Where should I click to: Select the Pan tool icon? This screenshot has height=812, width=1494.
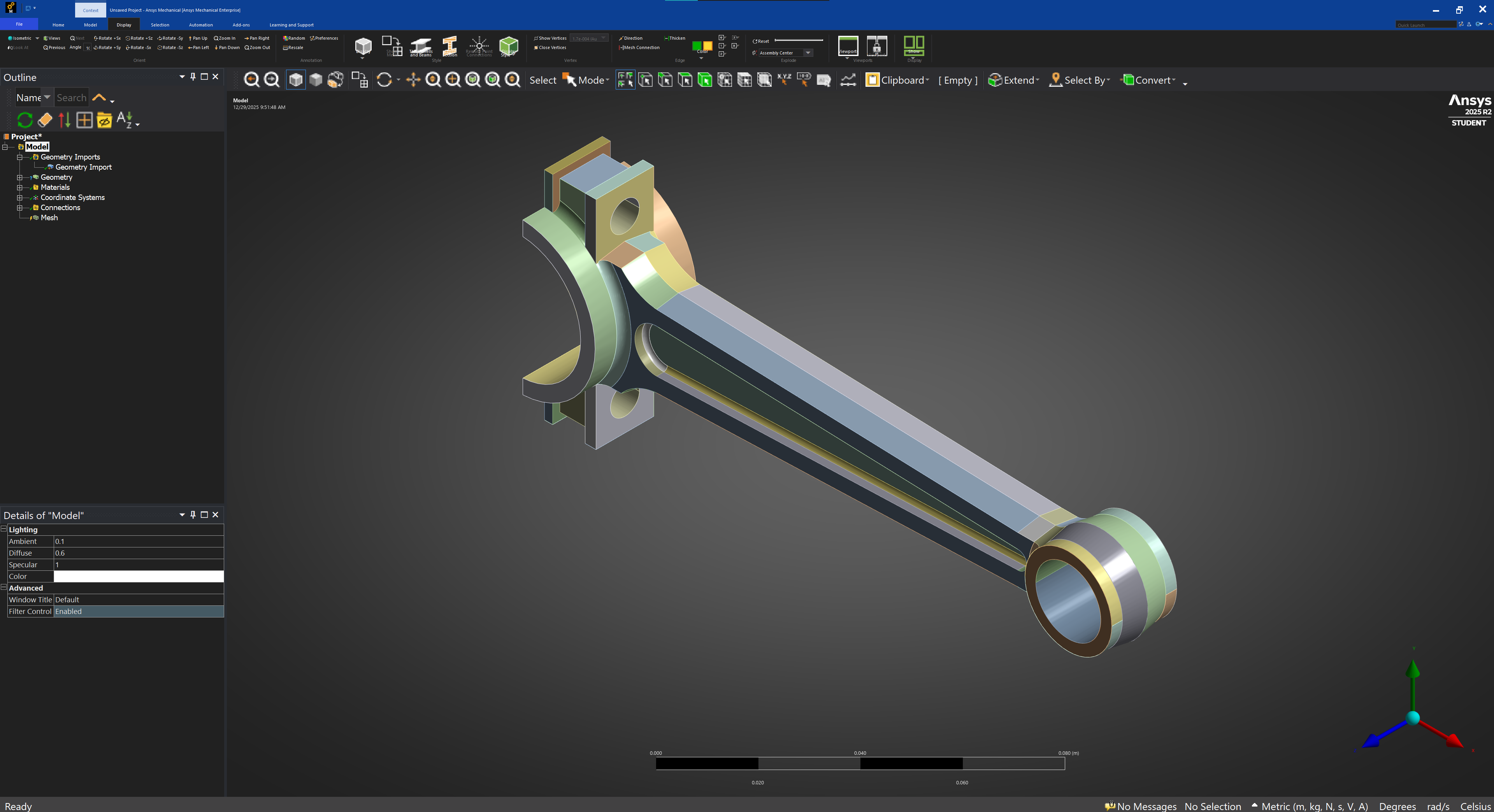[413, 80]
